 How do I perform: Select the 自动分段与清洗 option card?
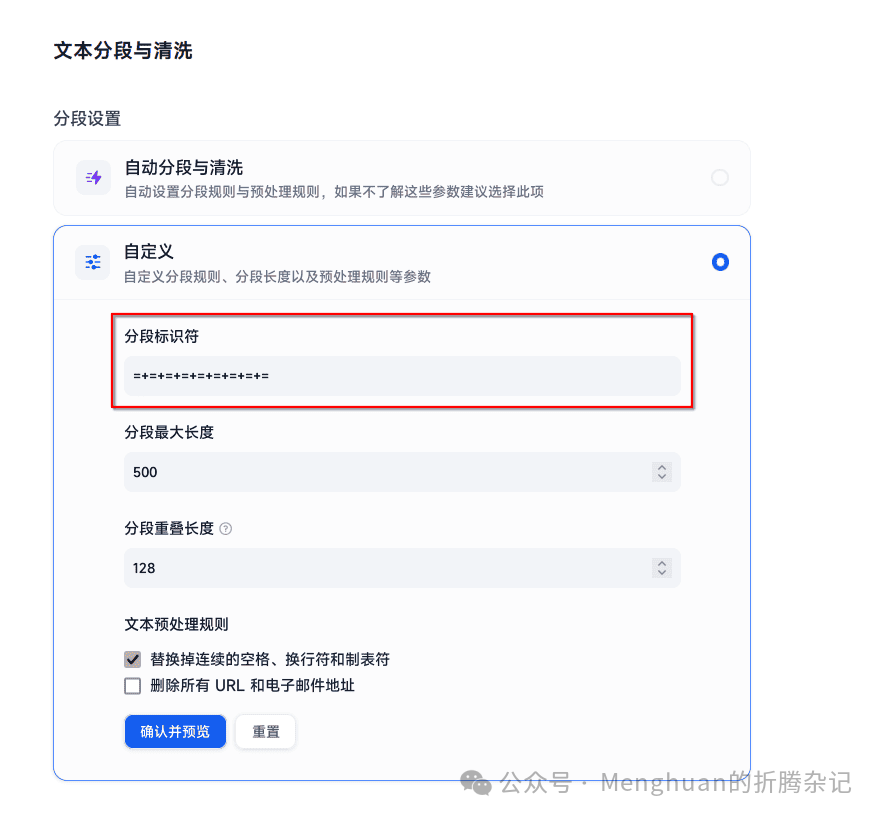(x=400, y=177)
